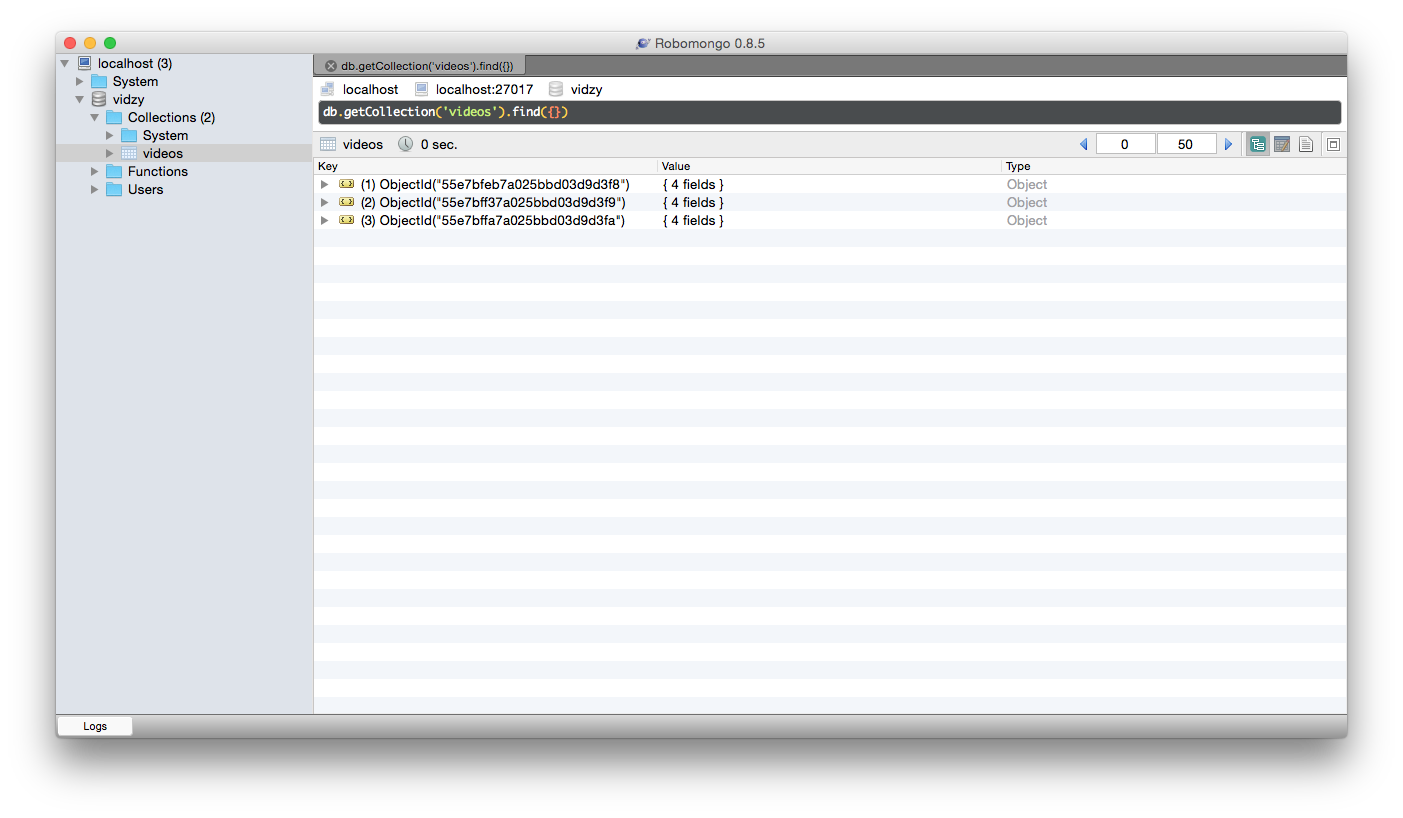Click the Users folder icon
Viewport: 1403px width, 818px height.
point(114,189)
